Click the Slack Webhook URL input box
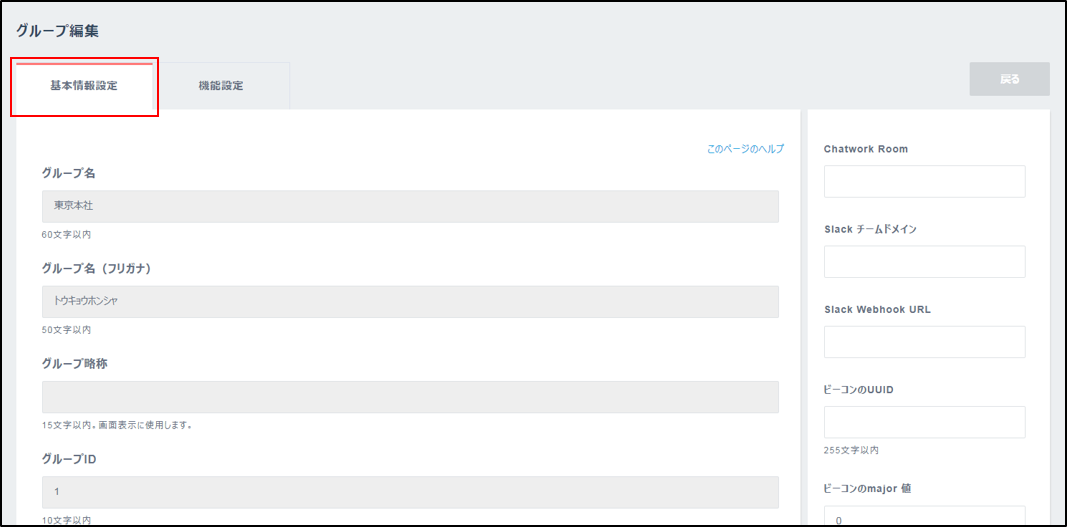This screenshot has width=1067, height=527. [924, 342]
